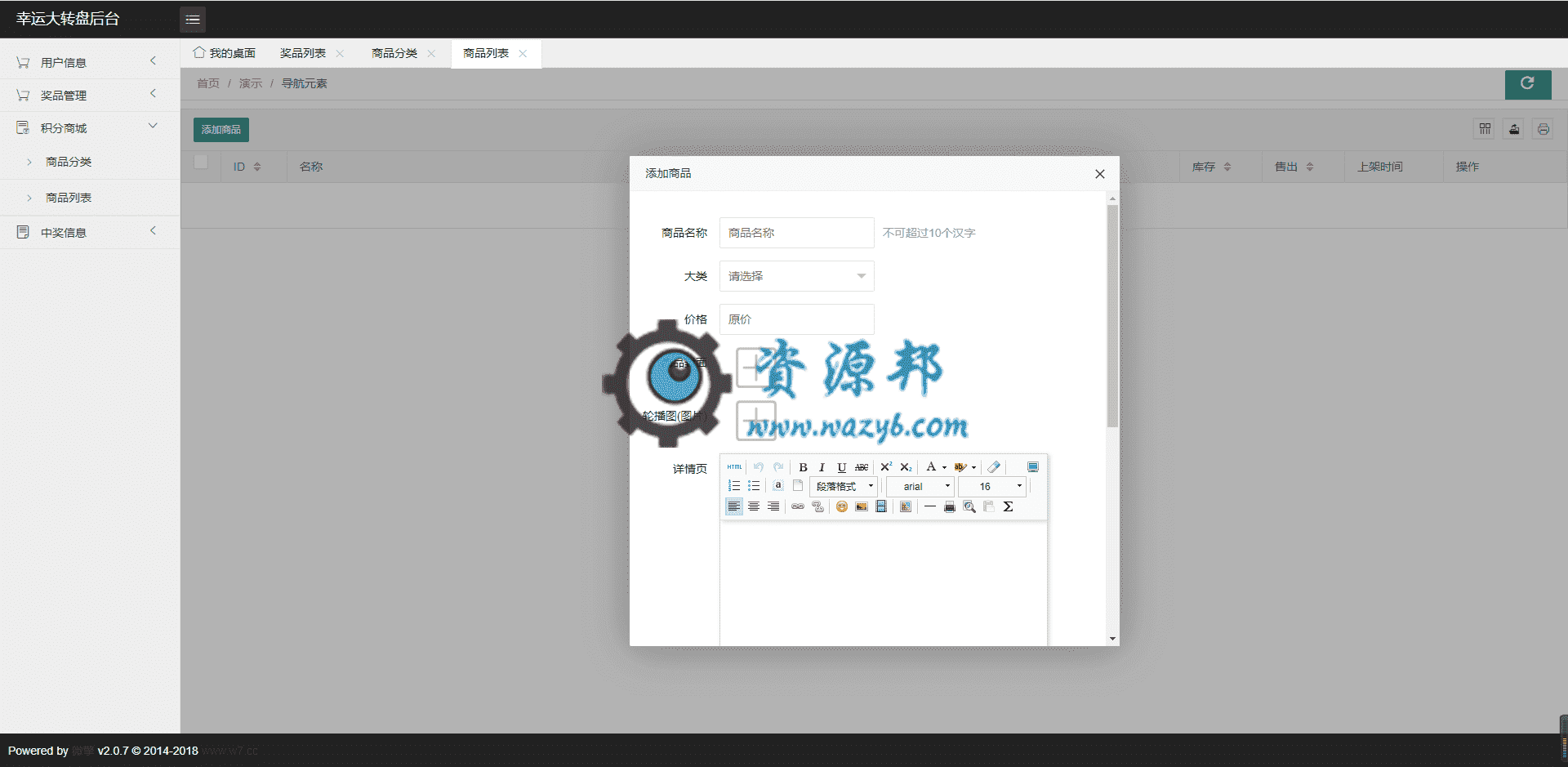1568x767 pixels.
Task: Insert video with the film icon
Action: (x=881, y=506)
